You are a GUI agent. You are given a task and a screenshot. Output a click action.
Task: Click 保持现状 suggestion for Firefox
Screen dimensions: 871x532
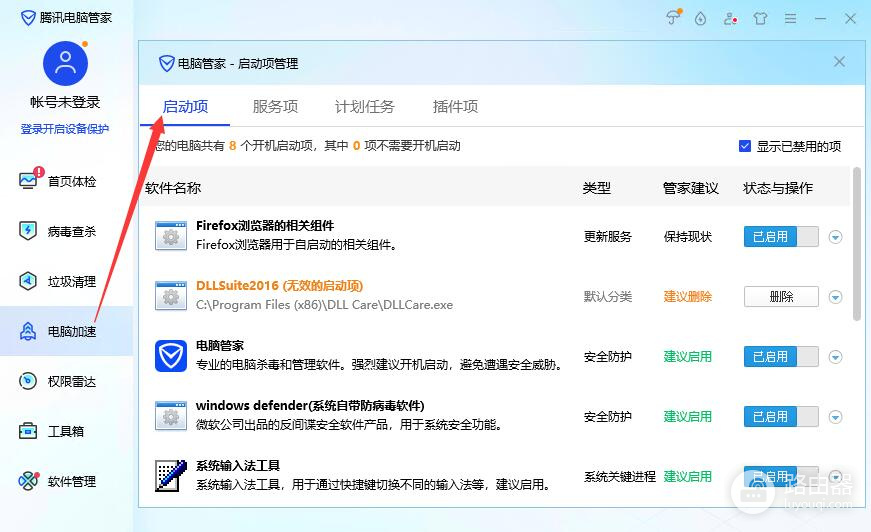click(688, 237)
